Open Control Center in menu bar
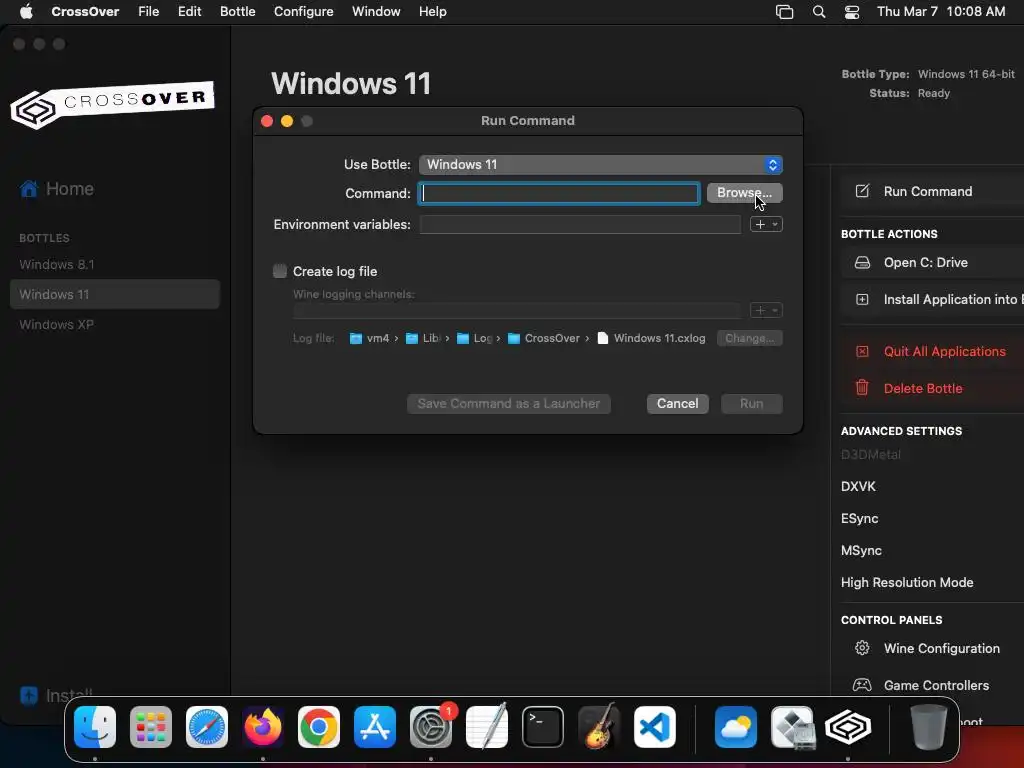The image size is (1024, 768). (852, 12)
